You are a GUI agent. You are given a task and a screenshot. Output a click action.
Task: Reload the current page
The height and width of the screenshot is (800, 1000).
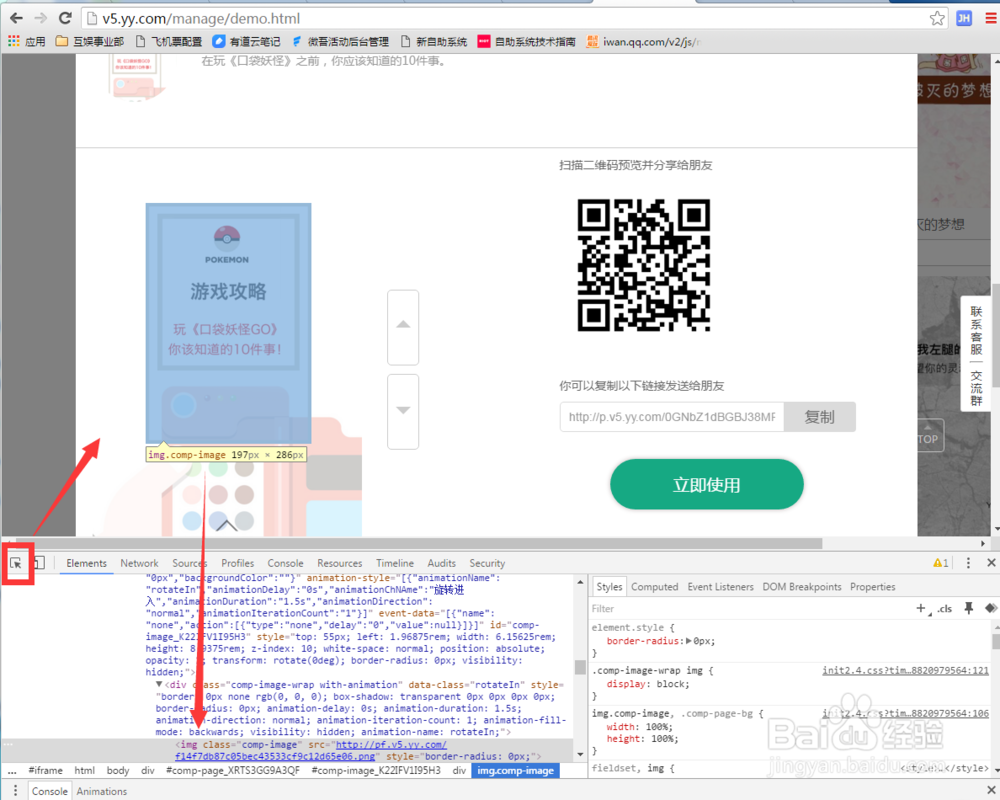pos(64,17)
